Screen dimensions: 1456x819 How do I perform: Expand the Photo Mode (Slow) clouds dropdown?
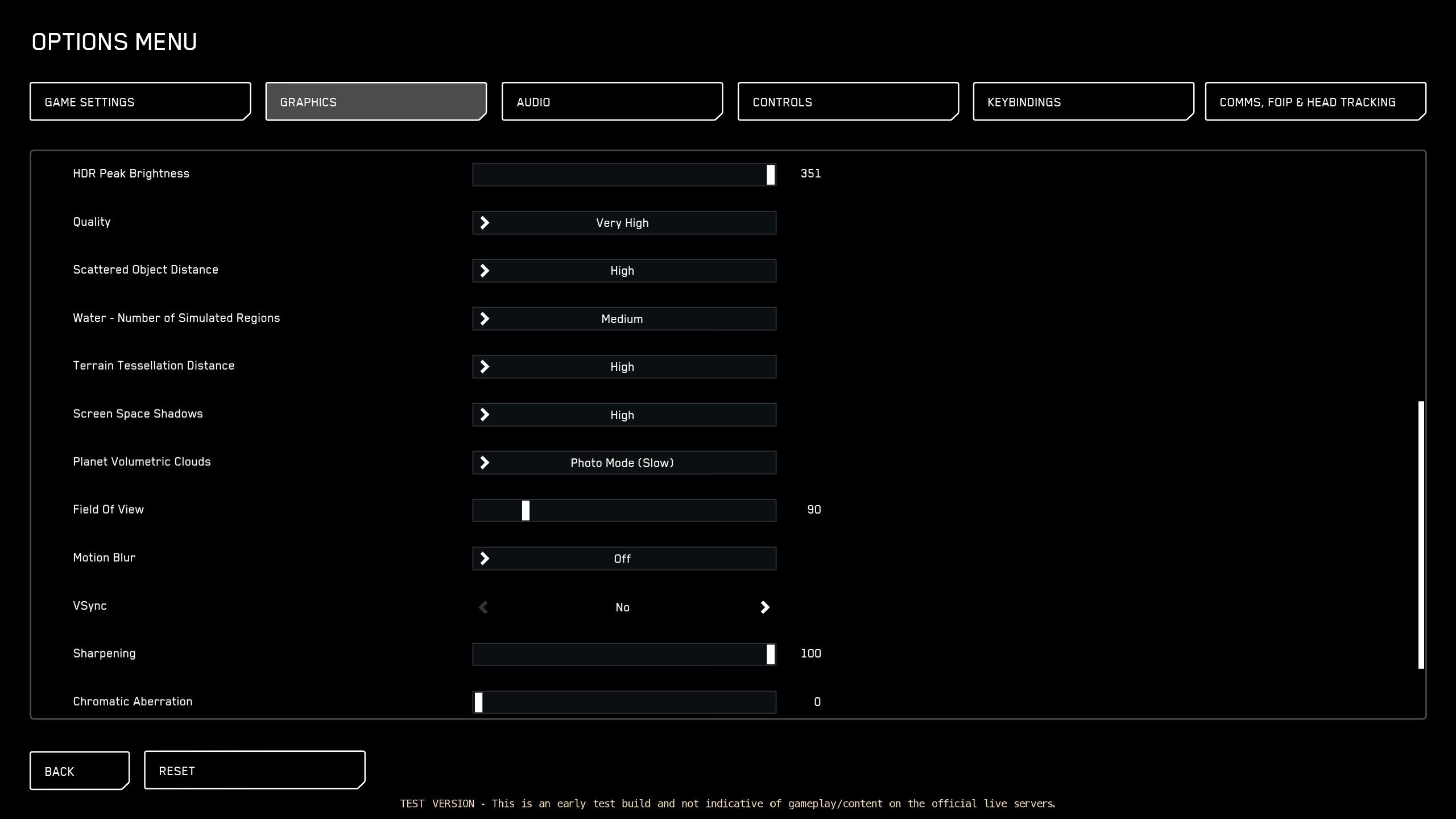(623, 463)
